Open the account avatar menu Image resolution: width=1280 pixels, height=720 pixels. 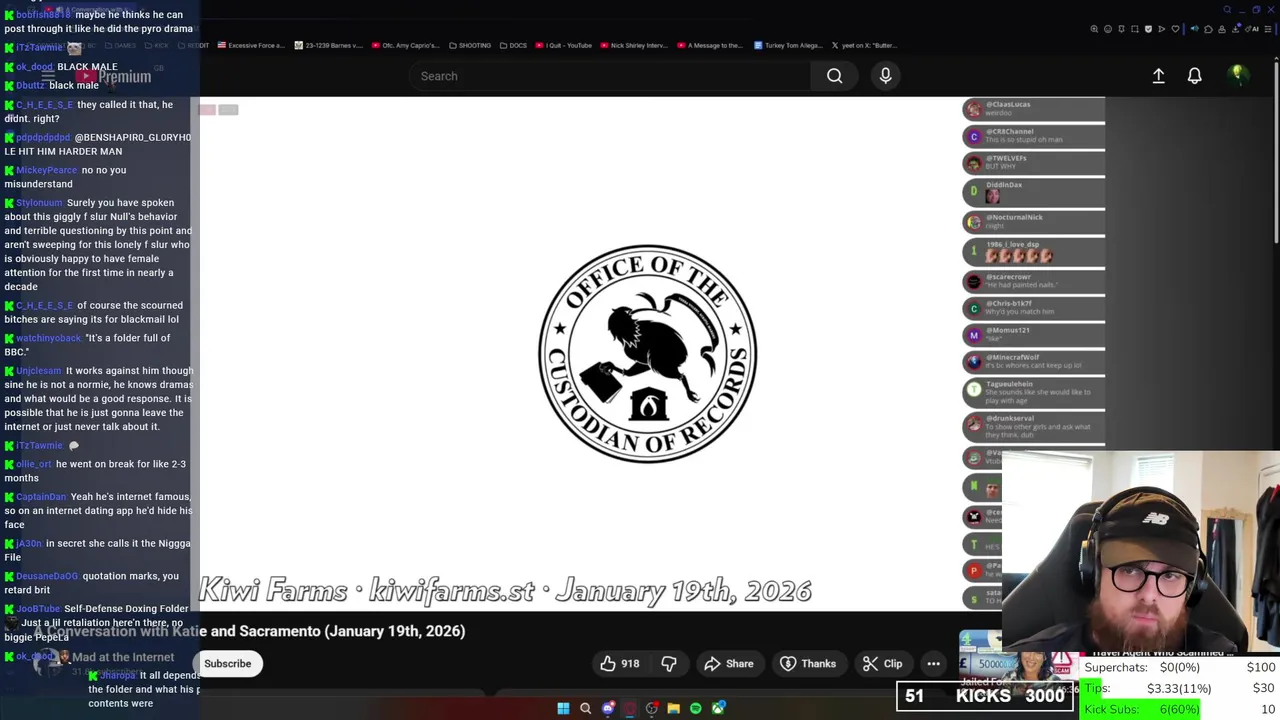coord(1237,75)
